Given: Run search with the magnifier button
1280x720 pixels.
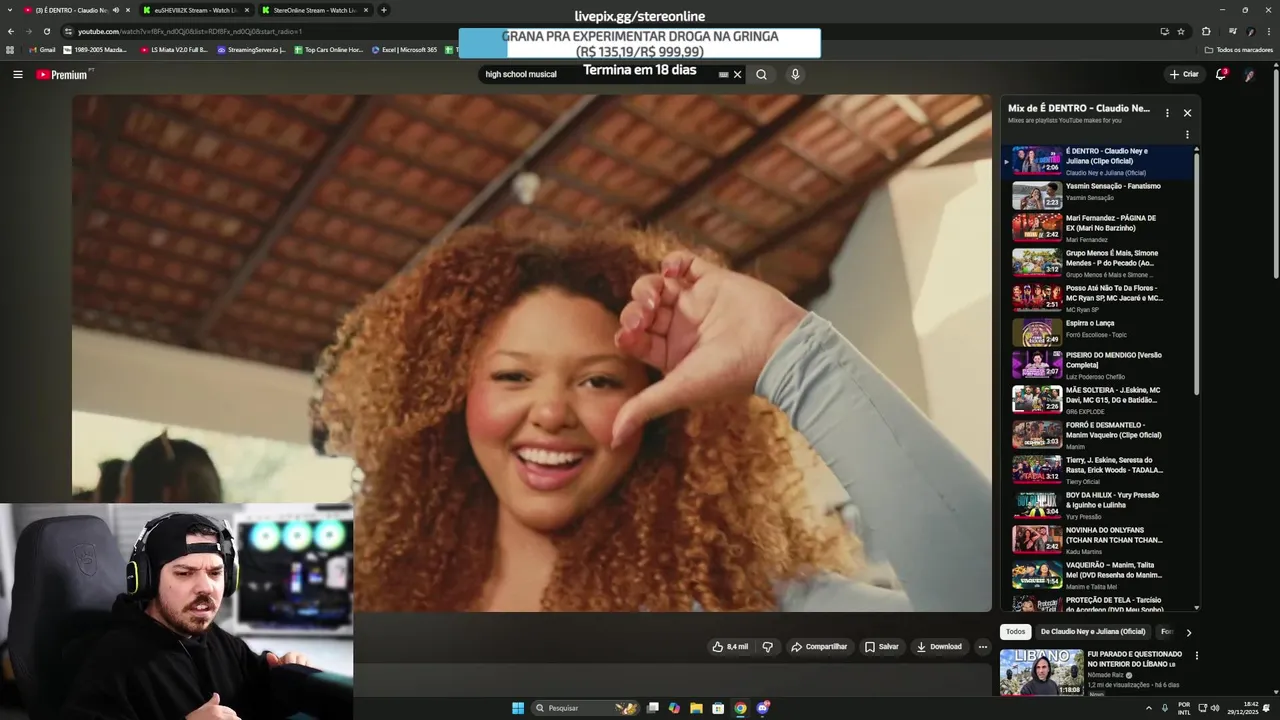Looking at the screenshot, I should (x=761, y=74).
